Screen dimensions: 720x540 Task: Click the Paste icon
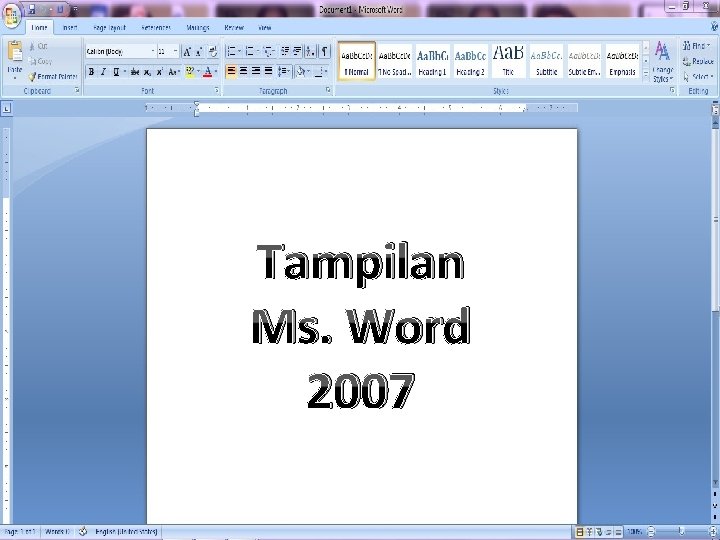pyautogui.click(x=15, y=51)
